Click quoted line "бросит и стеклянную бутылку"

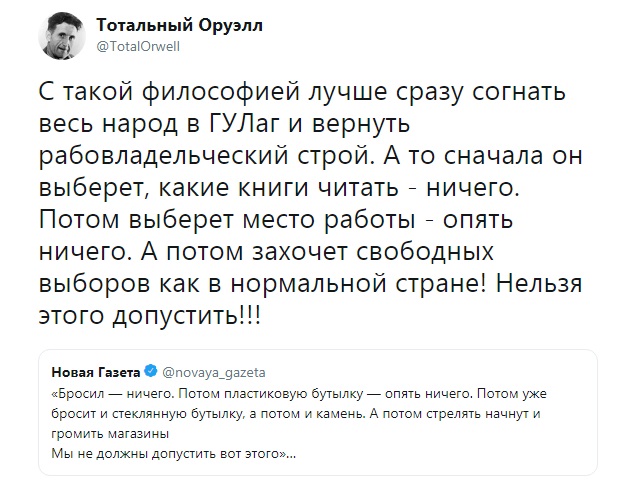point(296,414)
